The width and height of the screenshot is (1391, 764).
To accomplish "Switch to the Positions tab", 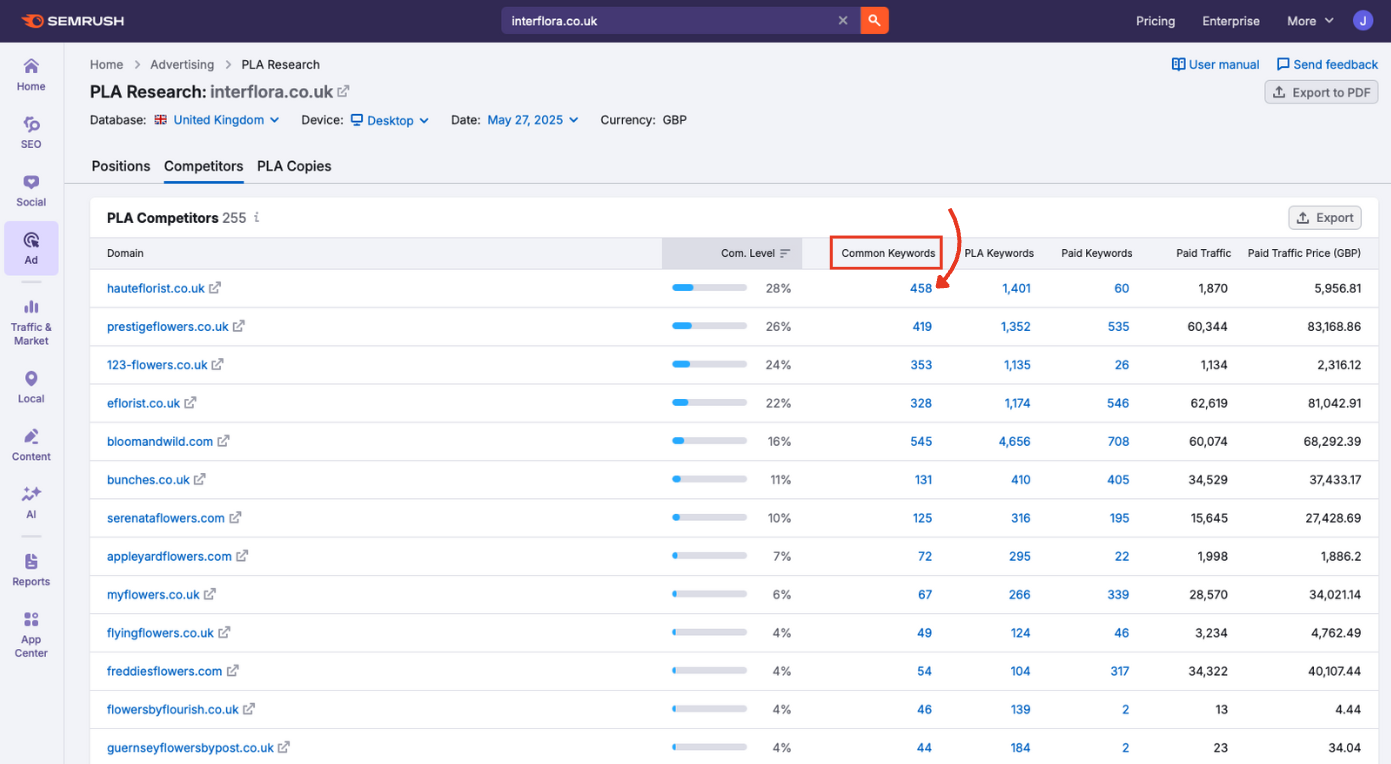I will pos(121,166).
